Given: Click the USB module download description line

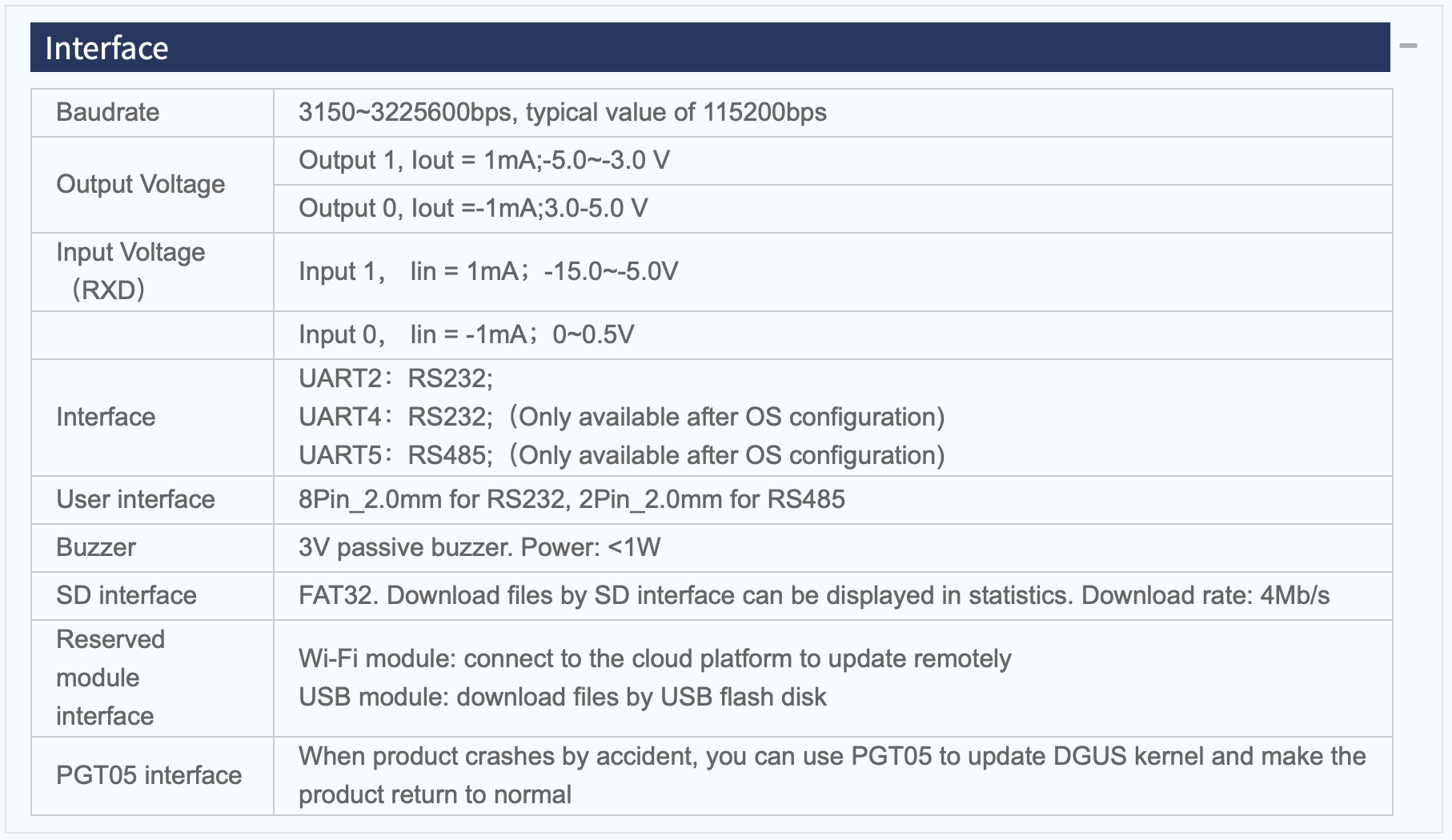Looking at the screenshot, I should click(563, 697).
